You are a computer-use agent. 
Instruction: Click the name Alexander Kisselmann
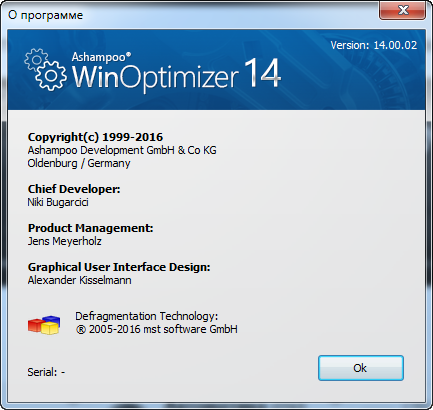point(80,280)
